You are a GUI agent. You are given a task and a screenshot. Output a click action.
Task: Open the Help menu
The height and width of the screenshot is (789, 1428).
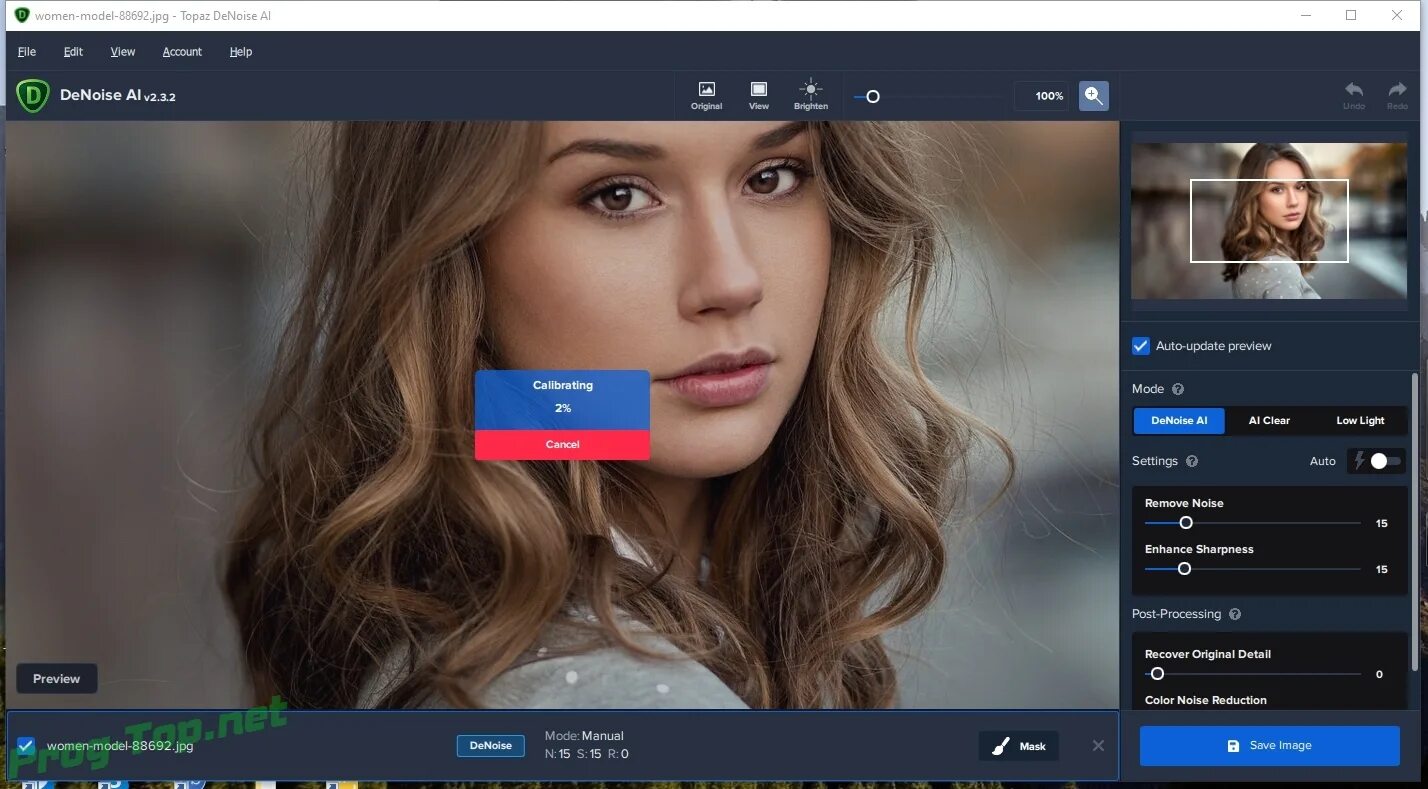(x=241, y=52)
